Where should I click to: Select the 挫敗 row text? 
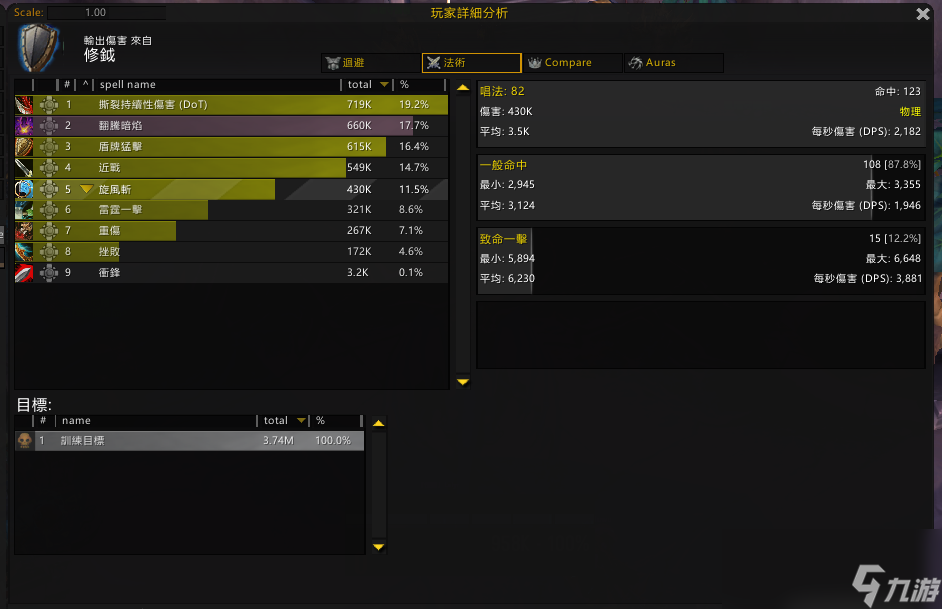109,252
